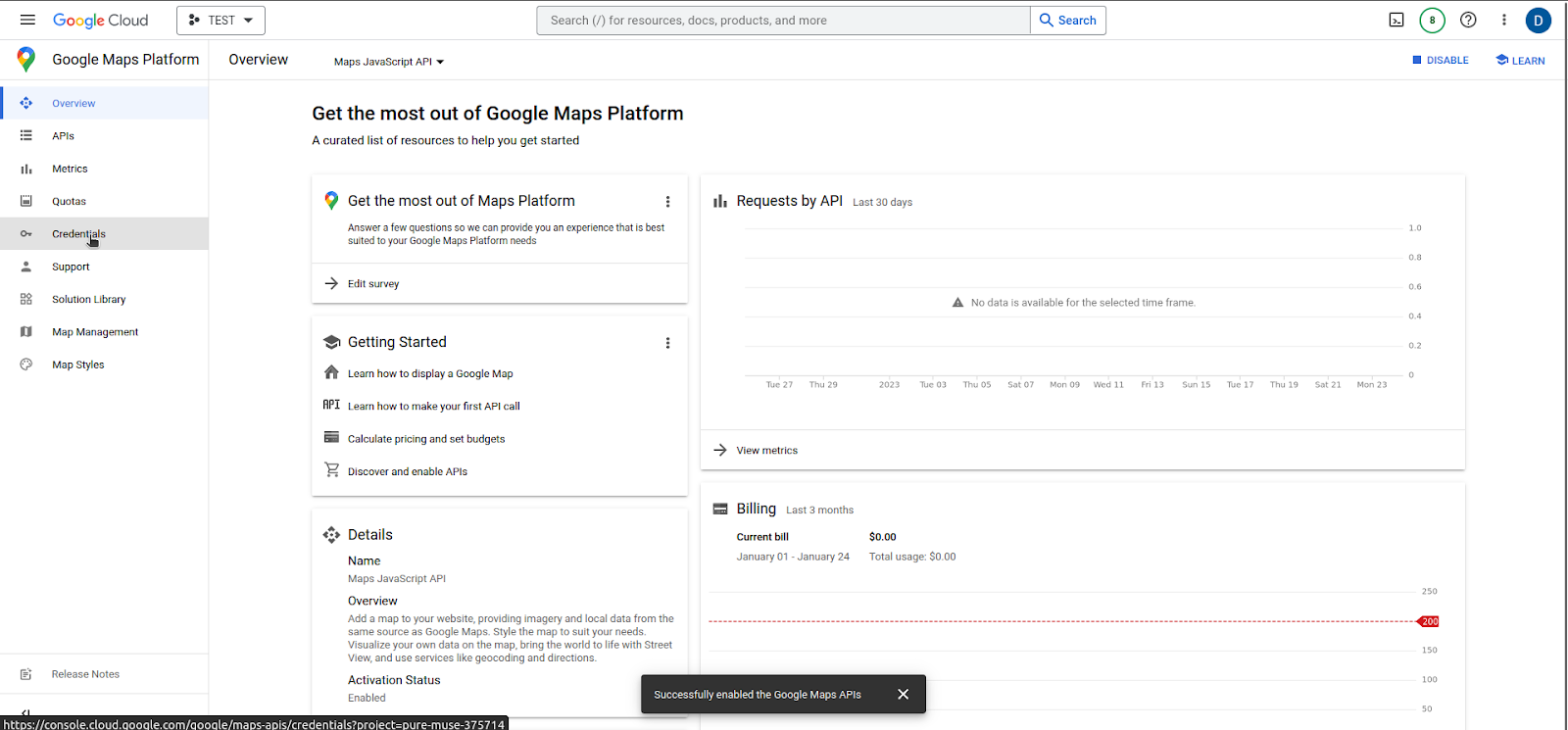Click the Map Management sidebar icon

point(26,332)
